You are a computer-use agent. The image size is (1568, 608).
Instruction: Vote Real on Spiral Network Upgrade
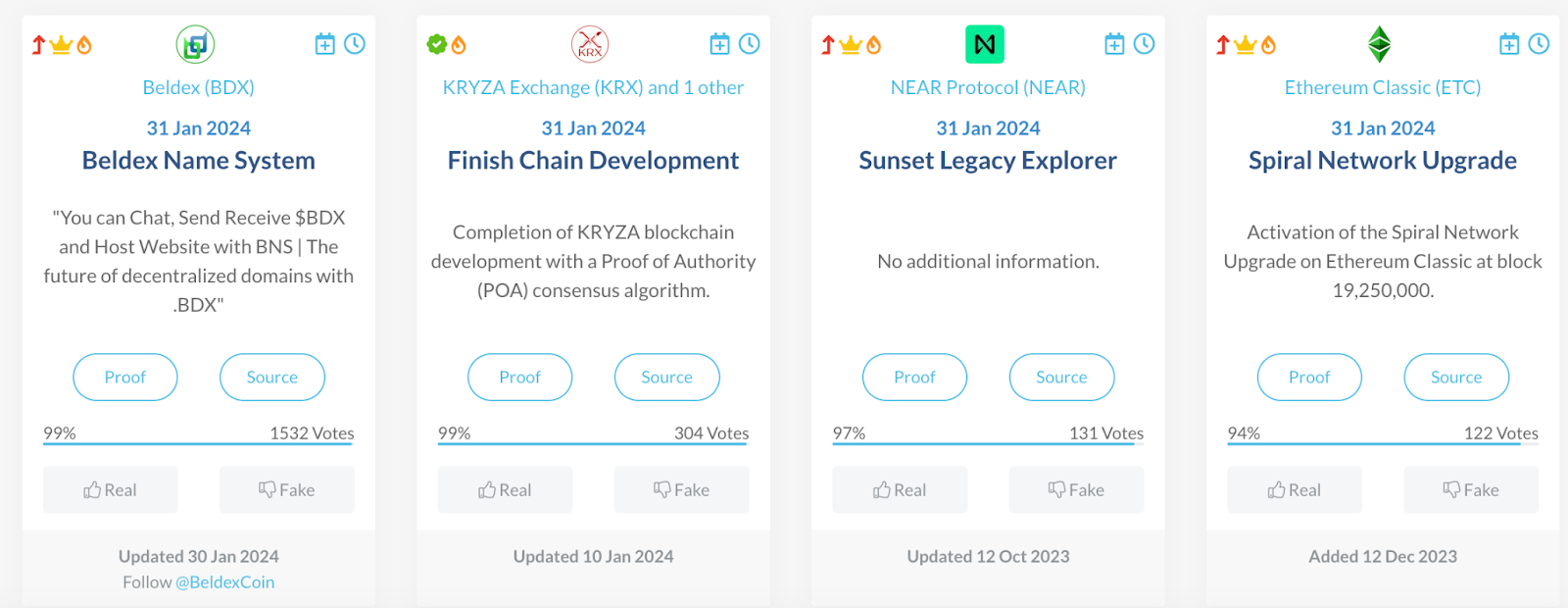coord(1295,489)
